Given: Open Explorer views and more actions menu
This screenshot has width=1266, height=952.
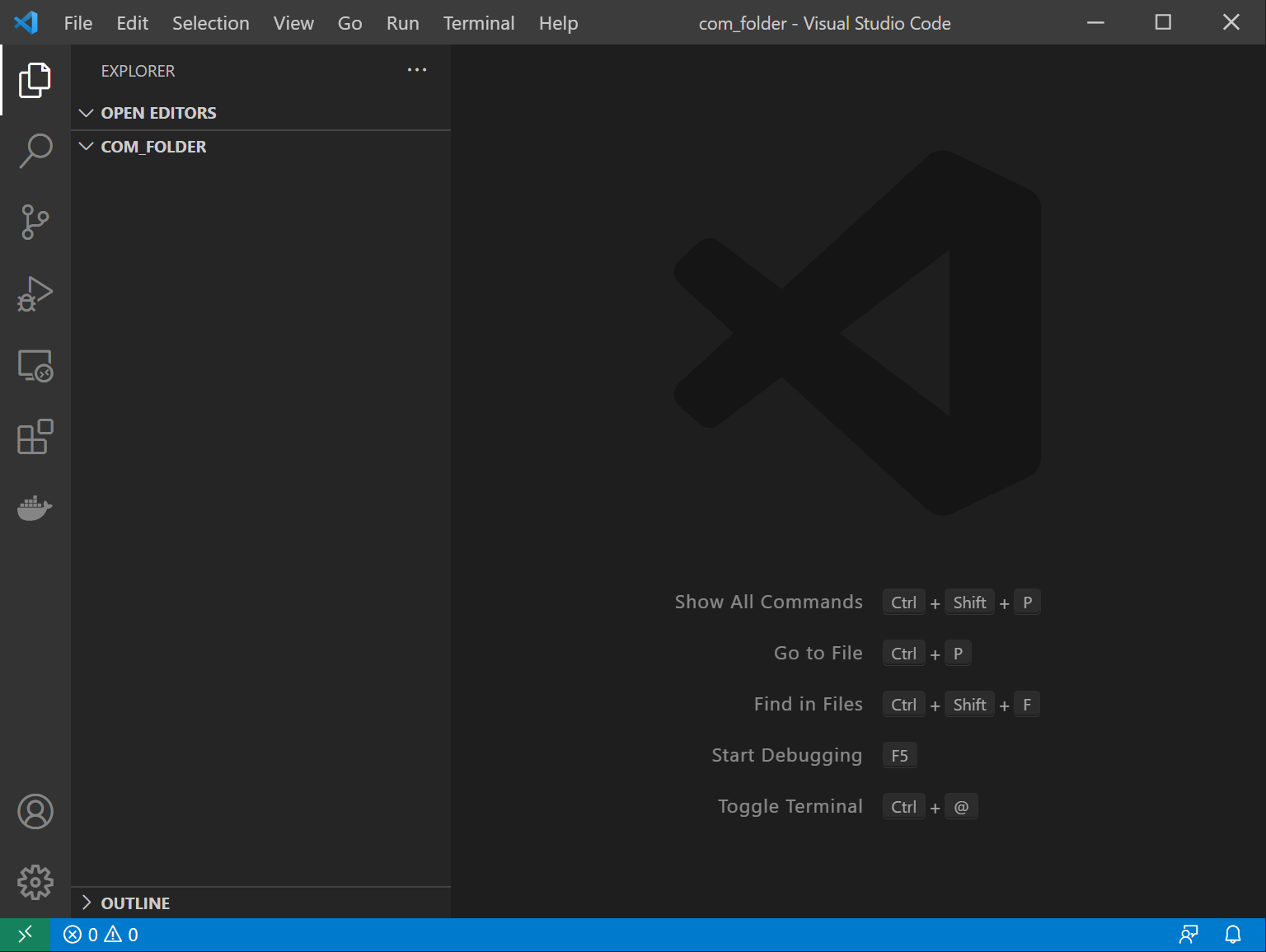Looking at the screenshot, I should 417,70.
